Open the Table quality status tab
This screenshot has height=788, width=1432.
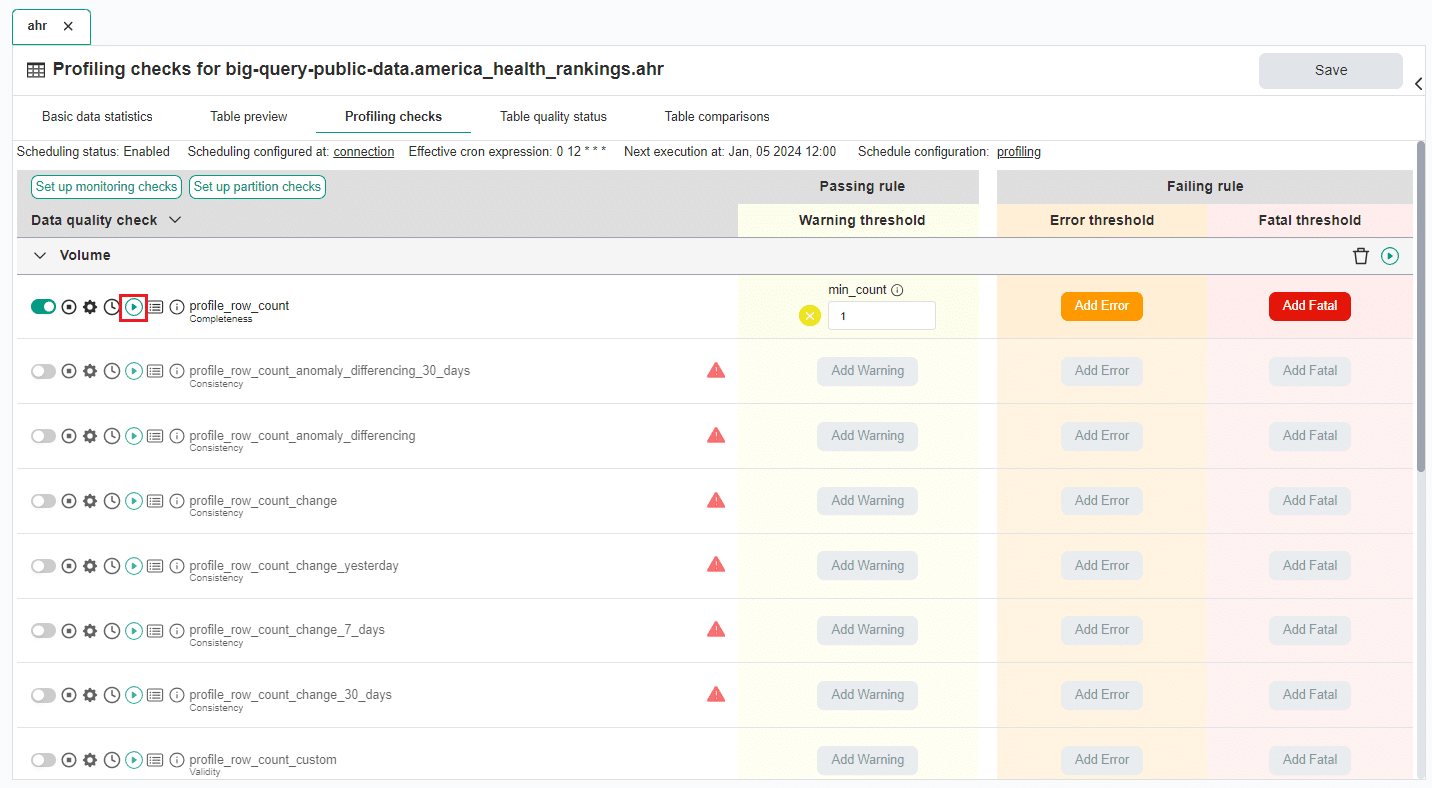(x=553, y=116)
